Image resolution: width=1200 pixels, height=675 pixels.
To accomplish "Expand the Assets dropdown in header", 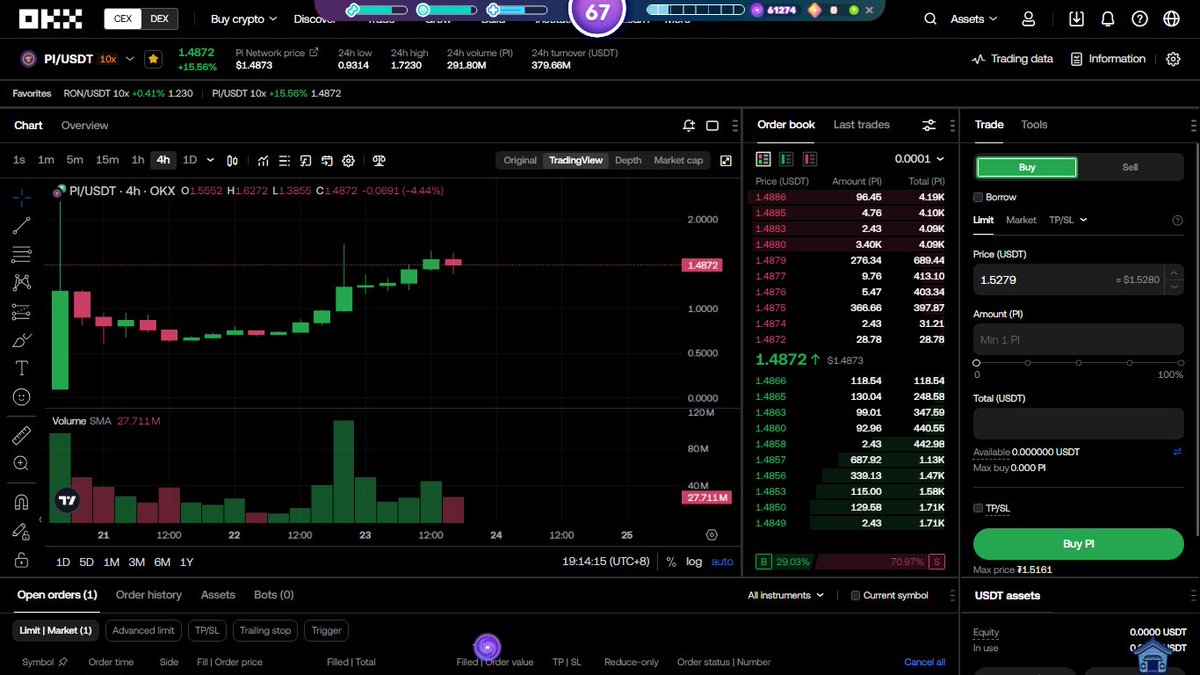I will tap(974, 19).
